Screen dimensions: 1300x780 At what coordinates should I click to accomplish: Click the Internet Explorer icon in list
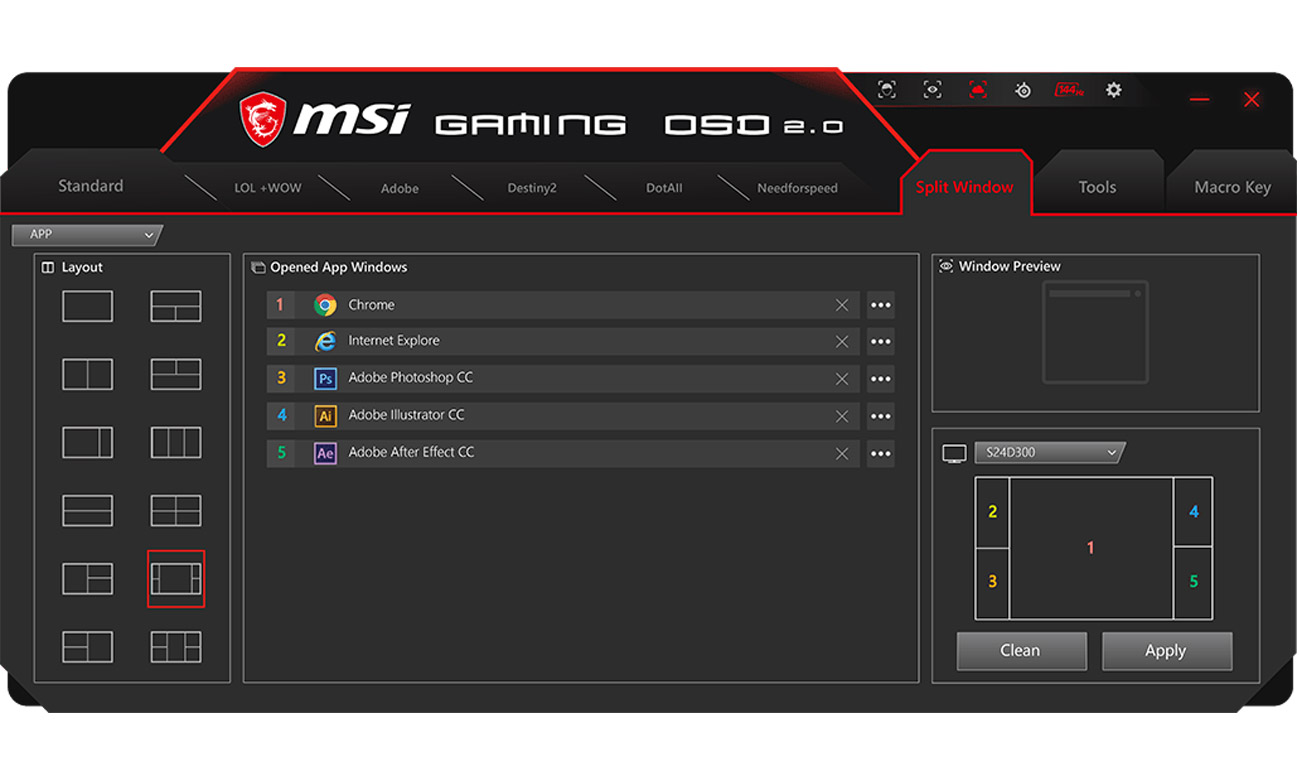coord(325,341)
